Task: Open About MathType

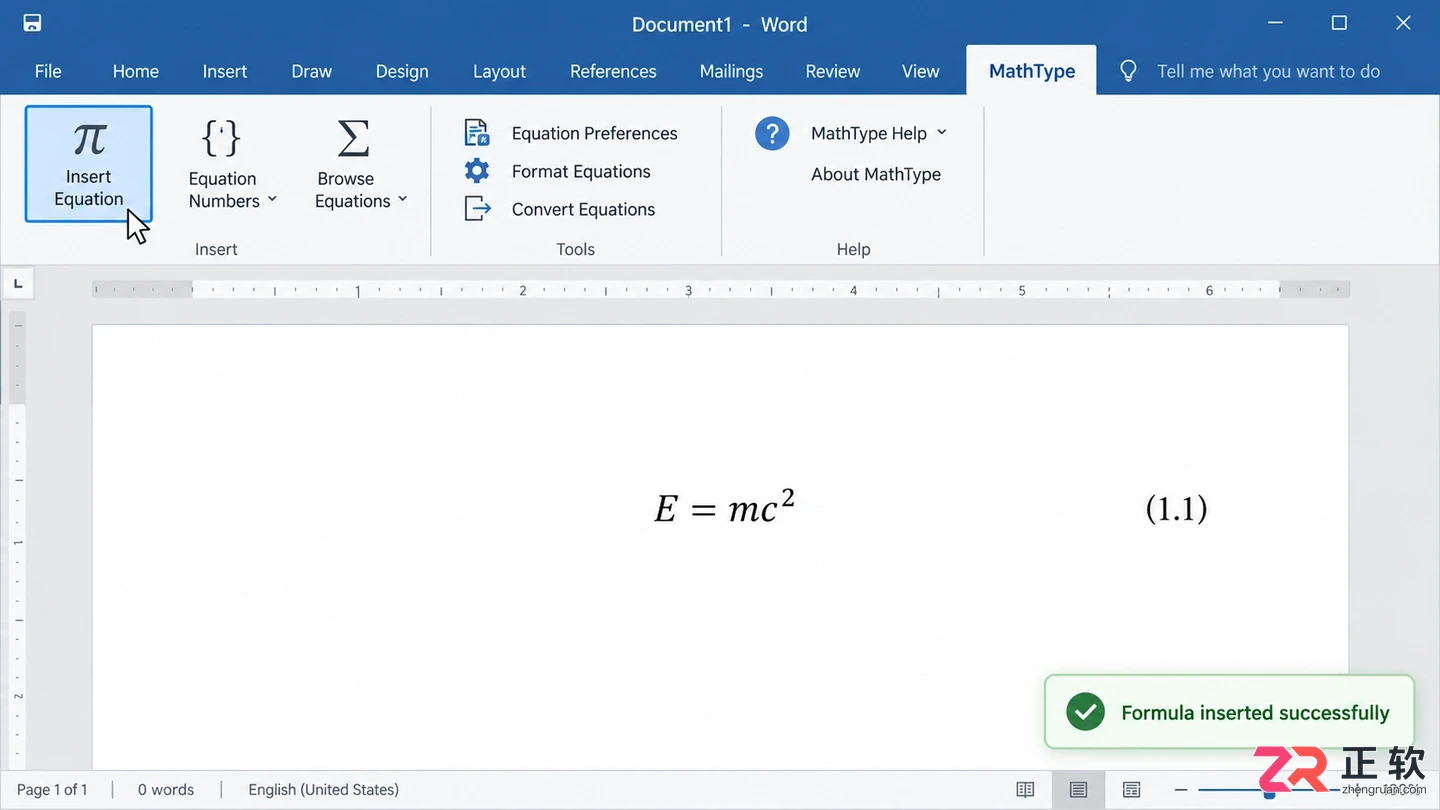Action: [876, 174]
